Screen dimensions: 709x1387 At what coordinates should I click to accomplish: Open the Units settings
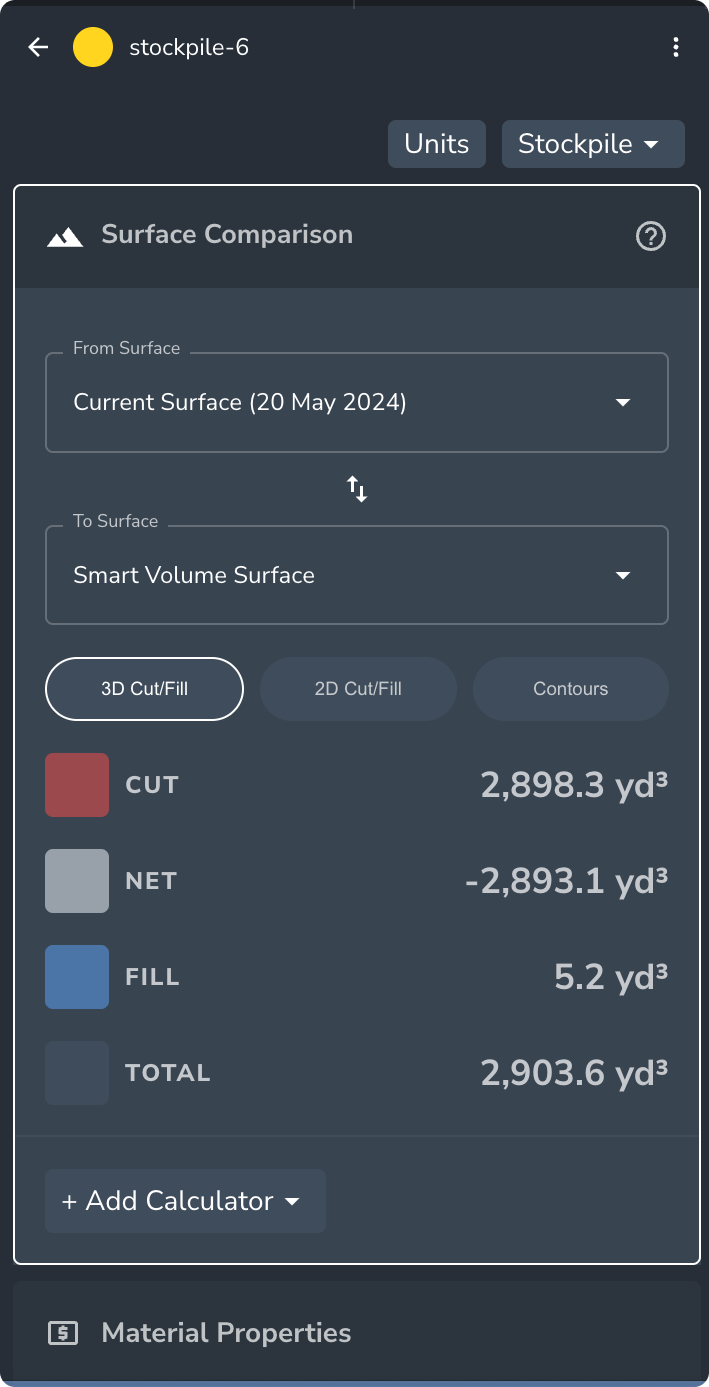pos(436,144)
